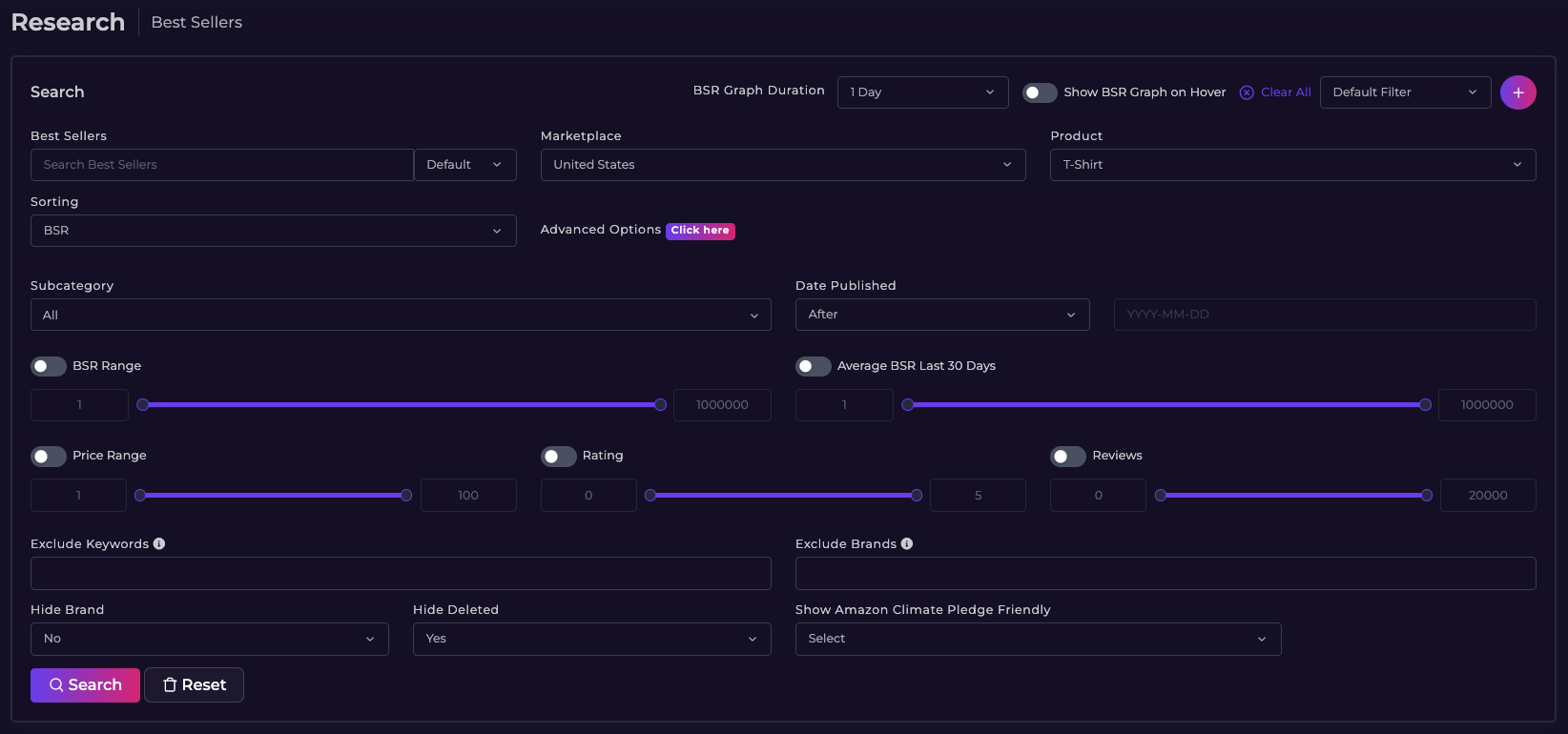Click the Exclude Brands info icon
Viewport: 1568px width, 734px height.
907,543
